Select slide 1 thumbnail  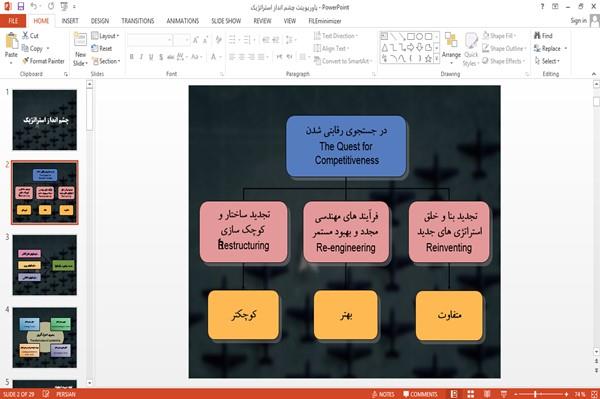[45, 120]
